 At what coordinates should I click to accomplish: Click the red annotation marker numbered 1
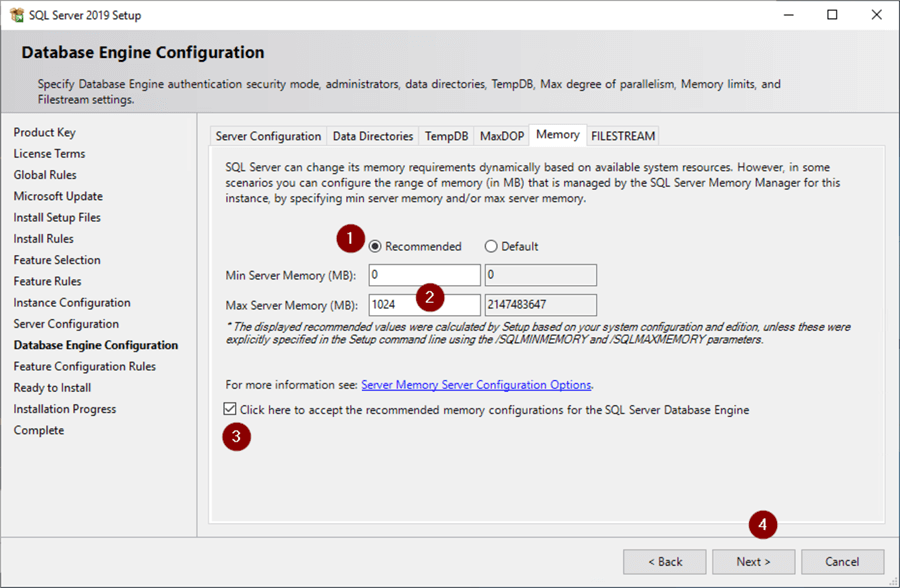tap(349, 239)
